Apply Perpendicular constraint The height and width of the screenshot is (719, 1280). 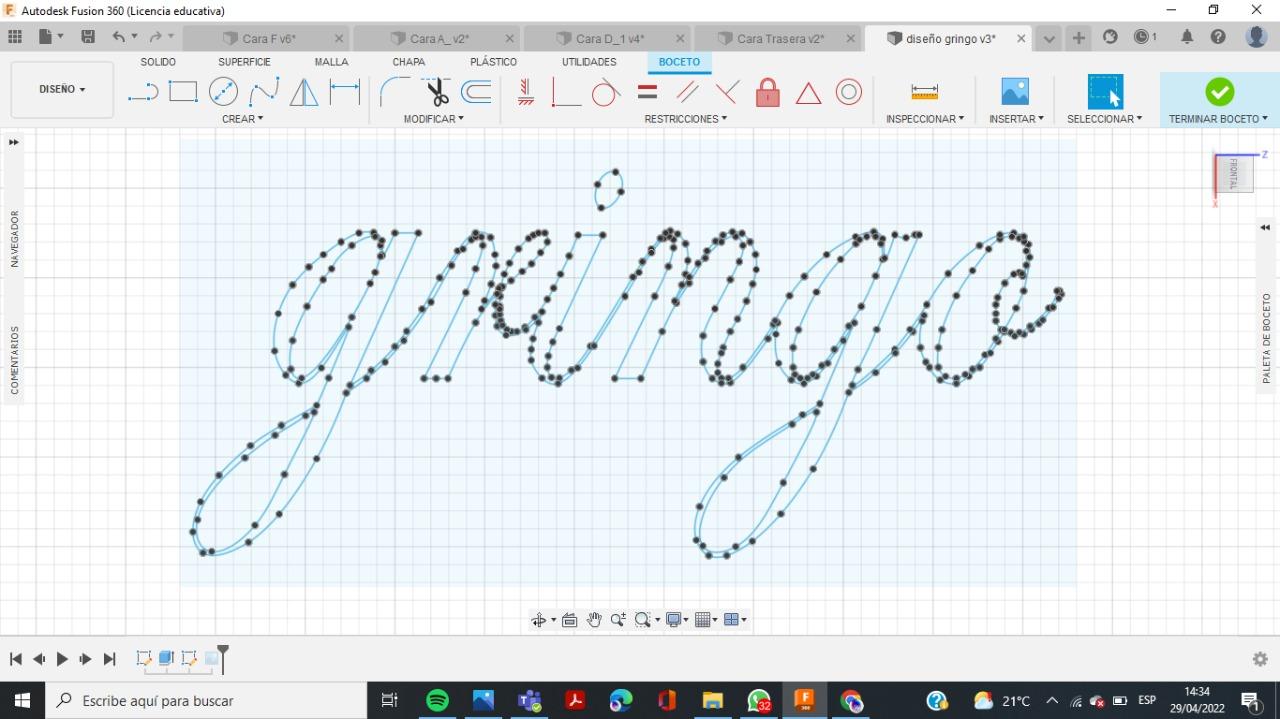566,92
